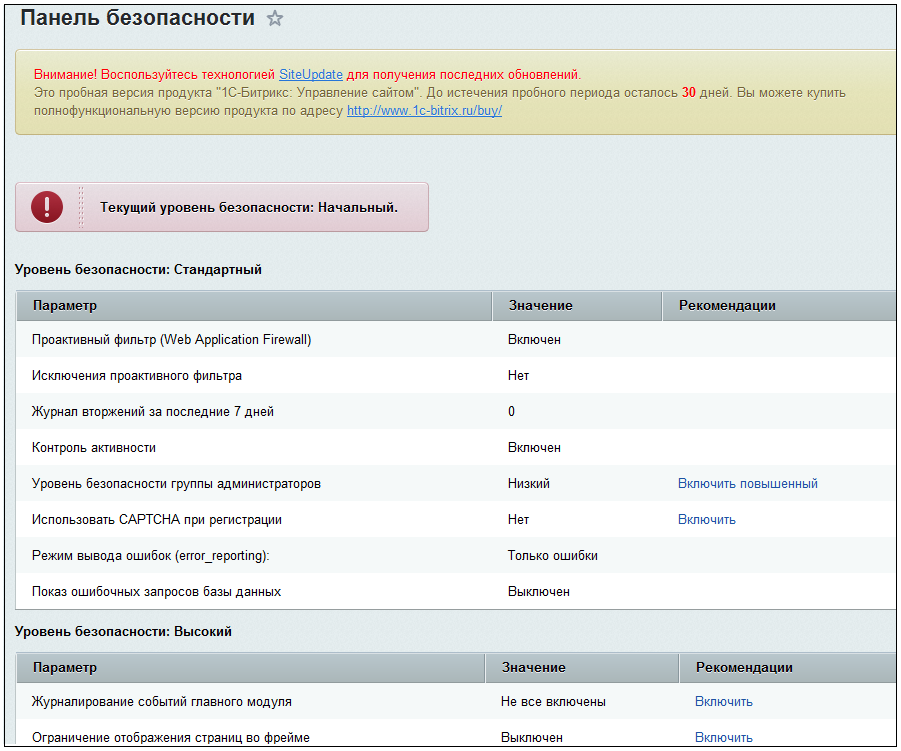Click the red exclamation warning icon
The image size is (901, 751).
tap(47, 207)
